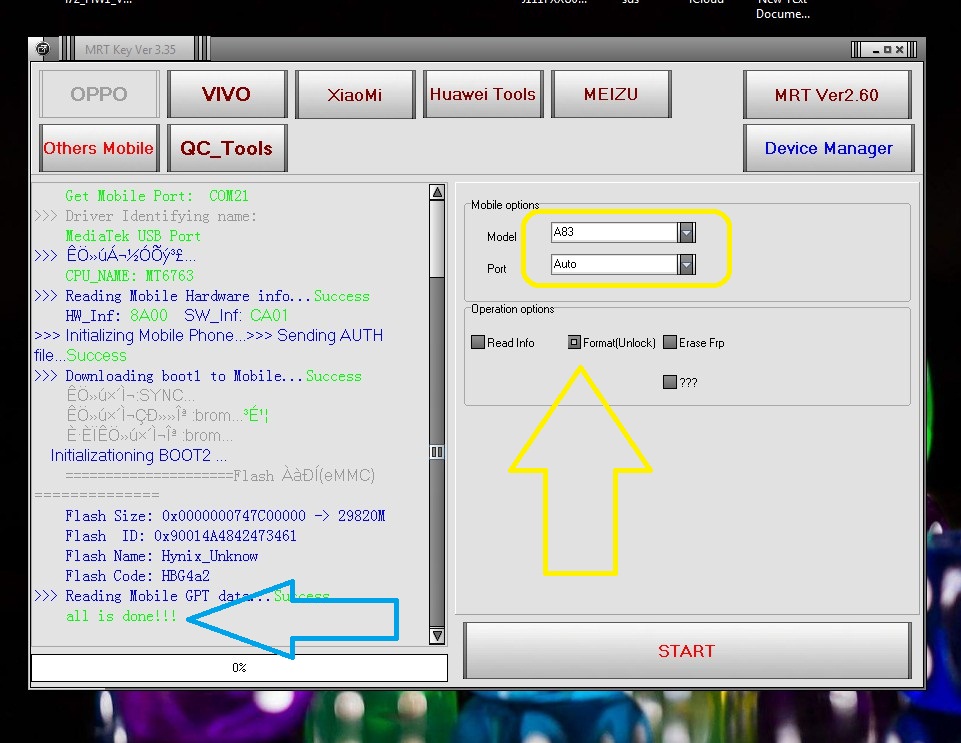Viewport: 961px width, 743px height.
Task: Click the 0% progress bar
Action: [x=240, y=668]
